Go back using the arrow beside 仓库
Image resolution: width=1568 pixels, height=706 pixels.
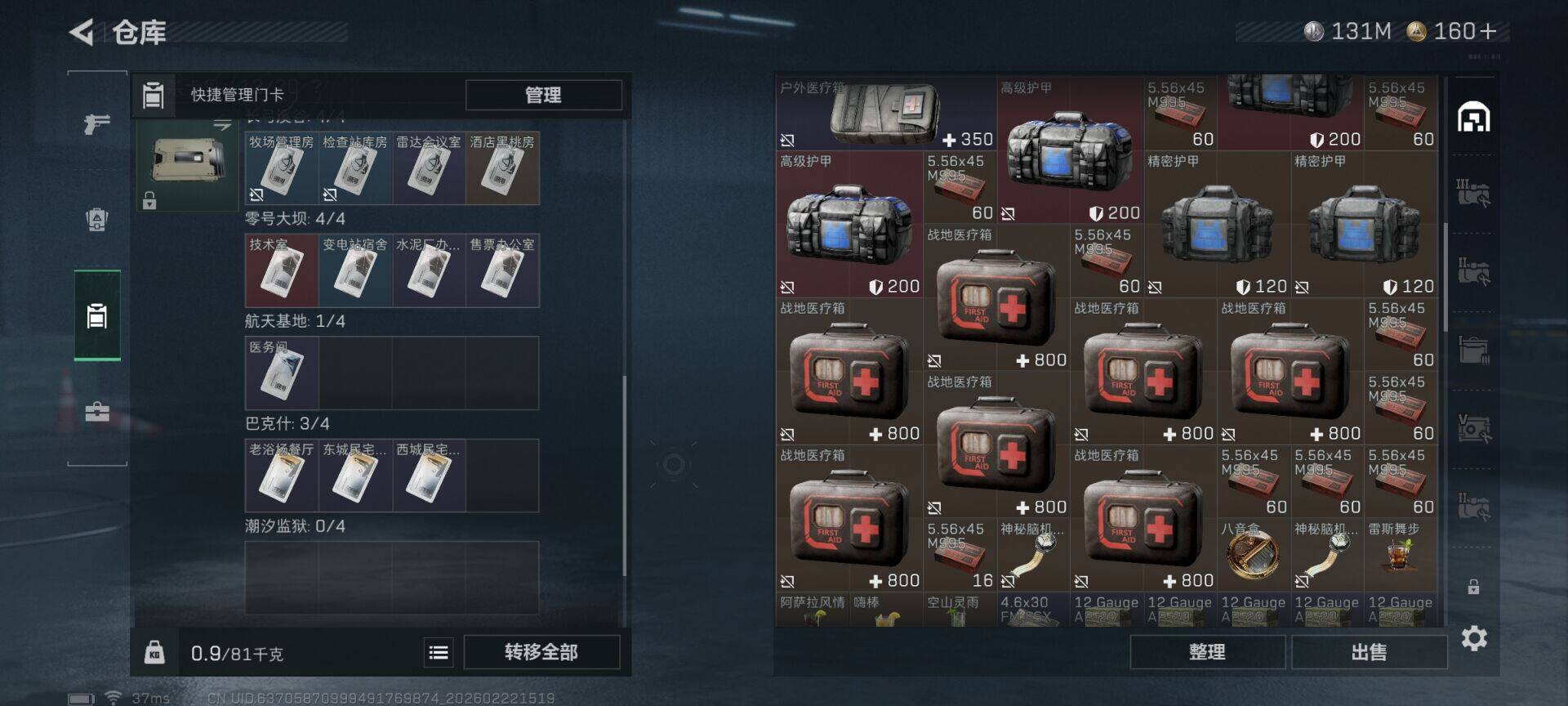[81, 33]
